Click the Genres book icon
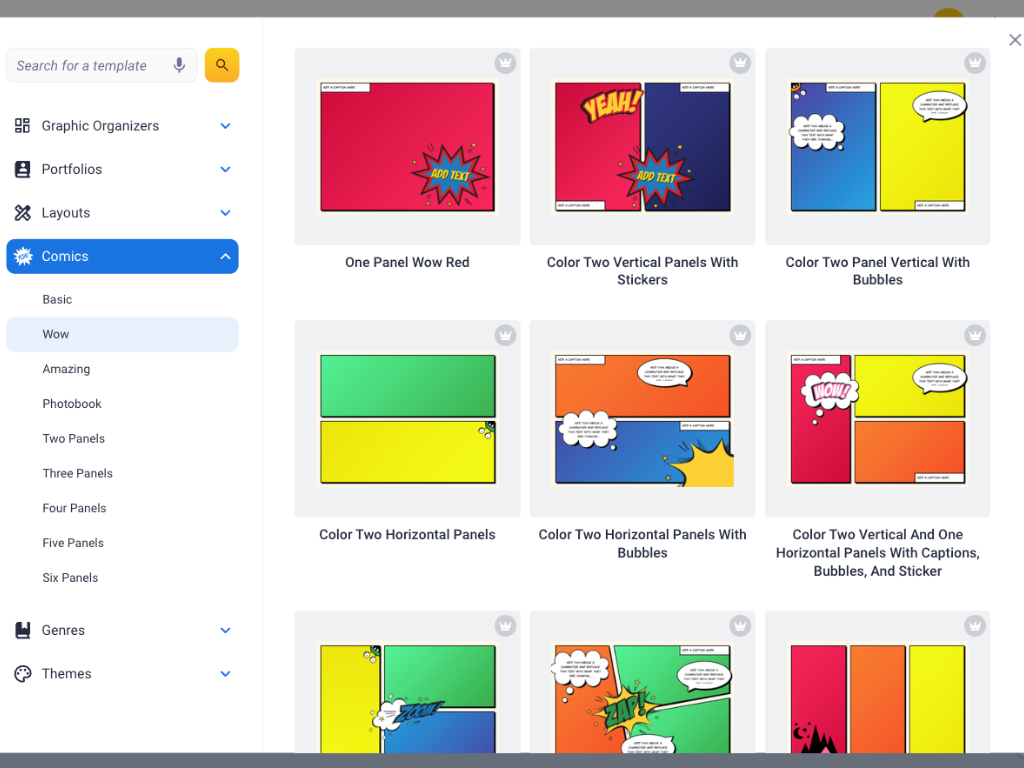1024x768 pixels. [x=23, y=630]
